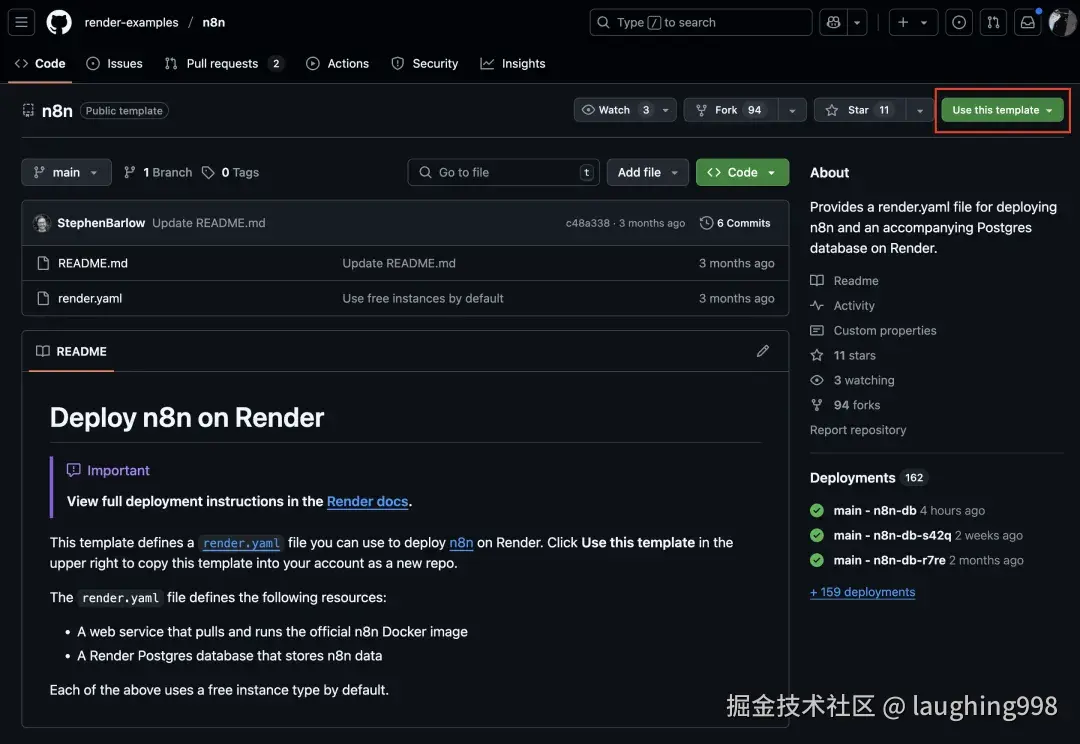Click StephenBarlow author avatar
The image size is (1080, 744).
42,223
